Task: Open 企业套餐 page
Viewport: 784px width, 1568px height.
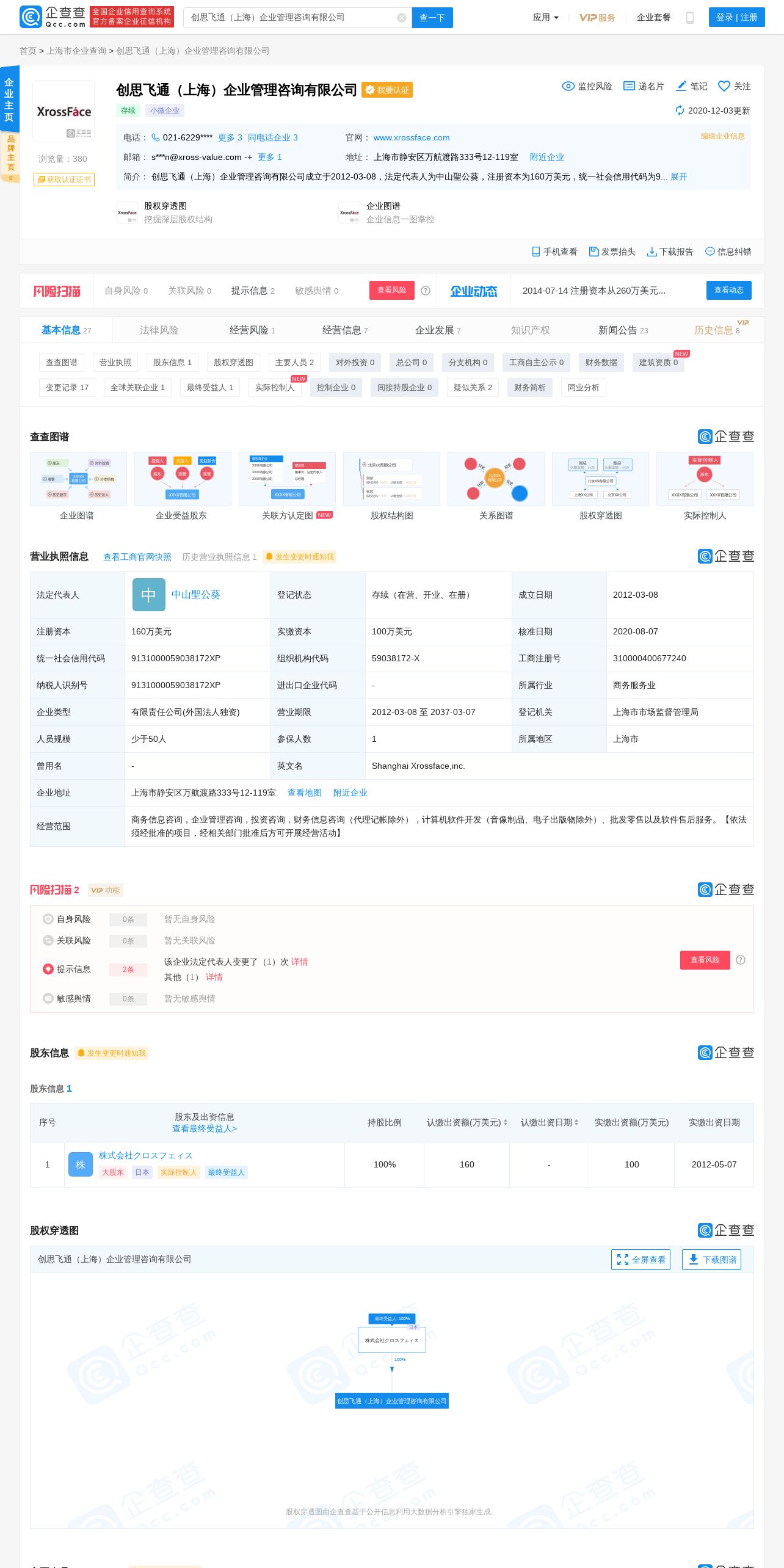Action: pos(653,18)
